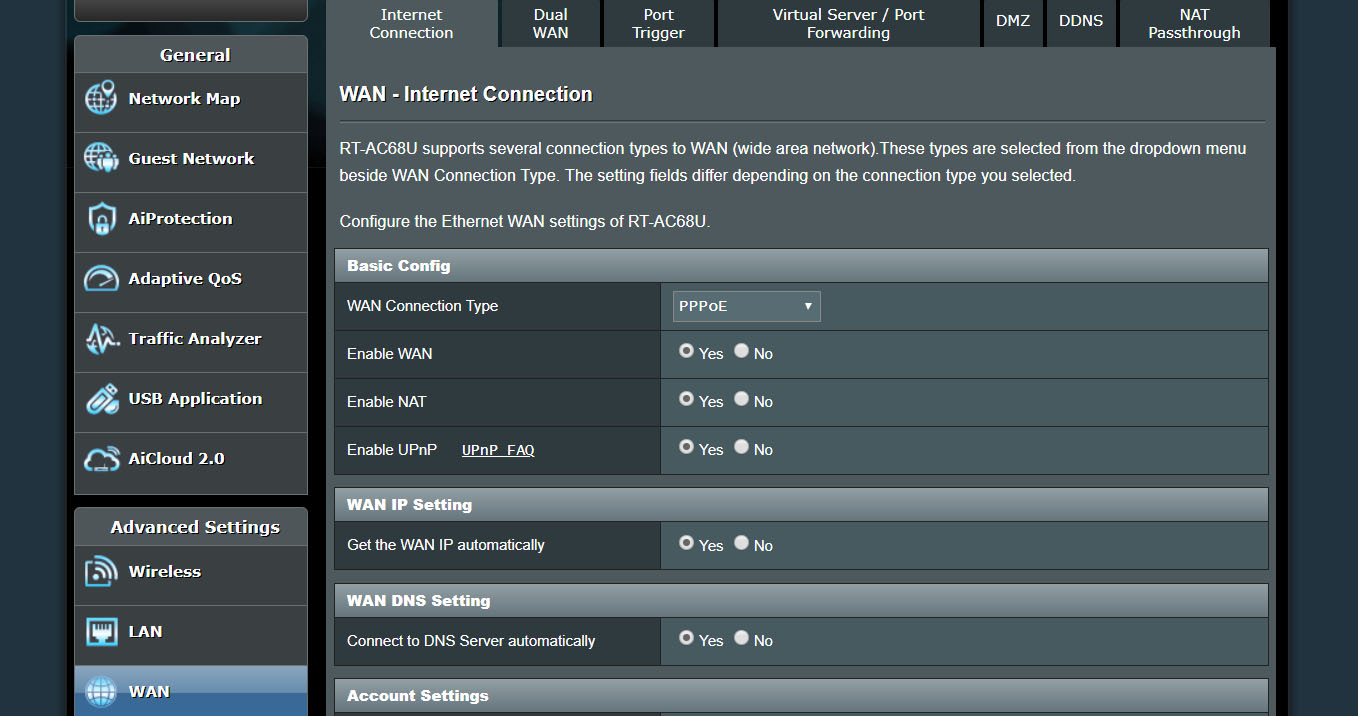Switch to the Dual WAN tab
1358x716 pixels.
[x=550, y=23]
